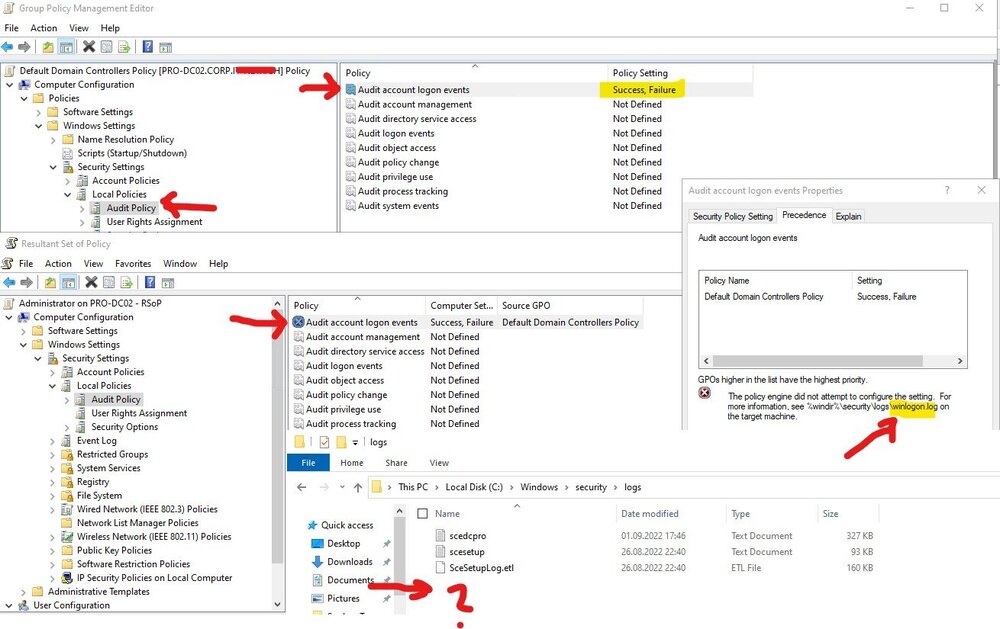This screenshot has height=629, width=1000.
Task: Click the Export List icon in the toolbar
Action: coord(125,44)
